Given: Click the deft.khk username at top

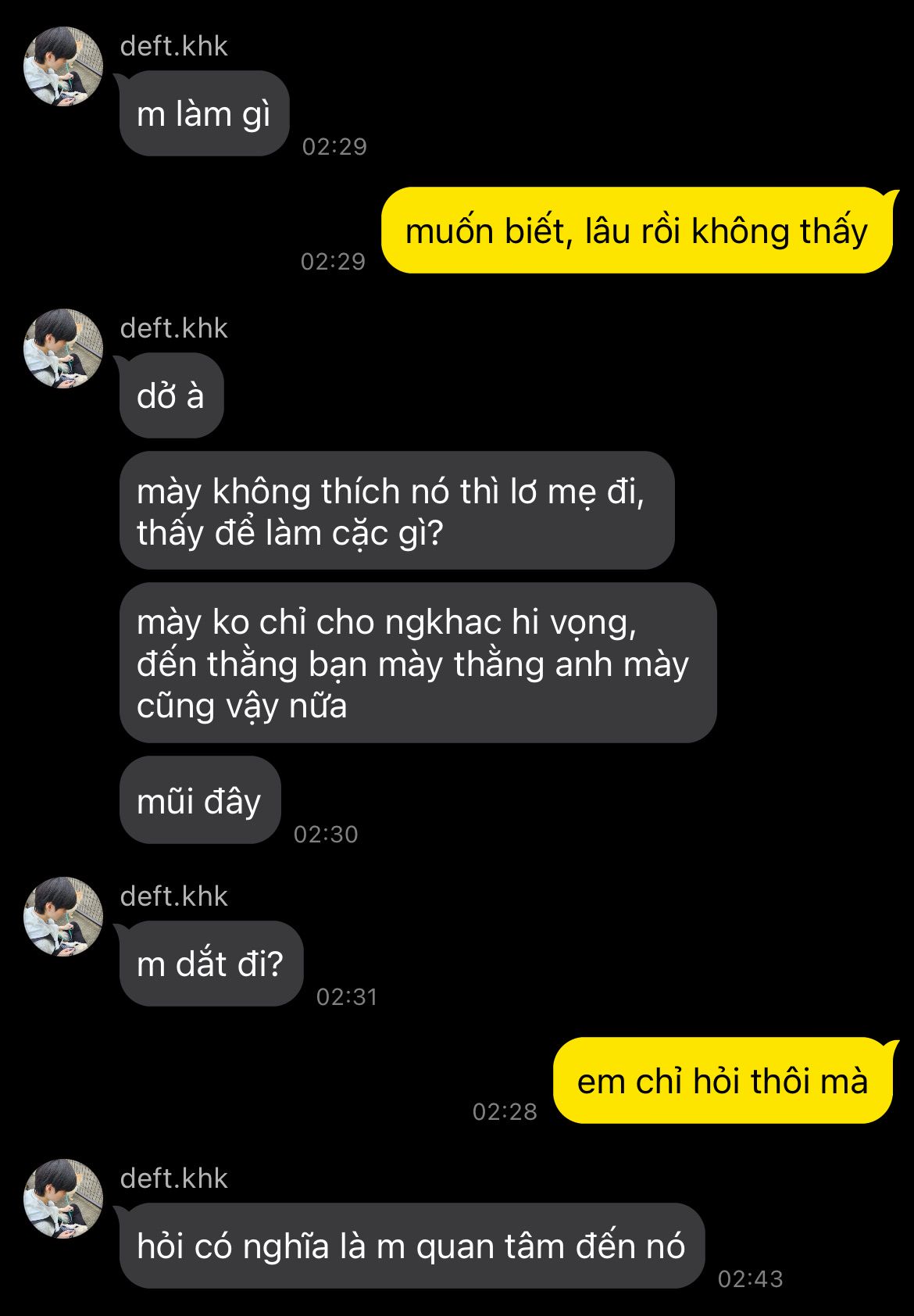Looking at the screenshot, I should click(173, 46).
